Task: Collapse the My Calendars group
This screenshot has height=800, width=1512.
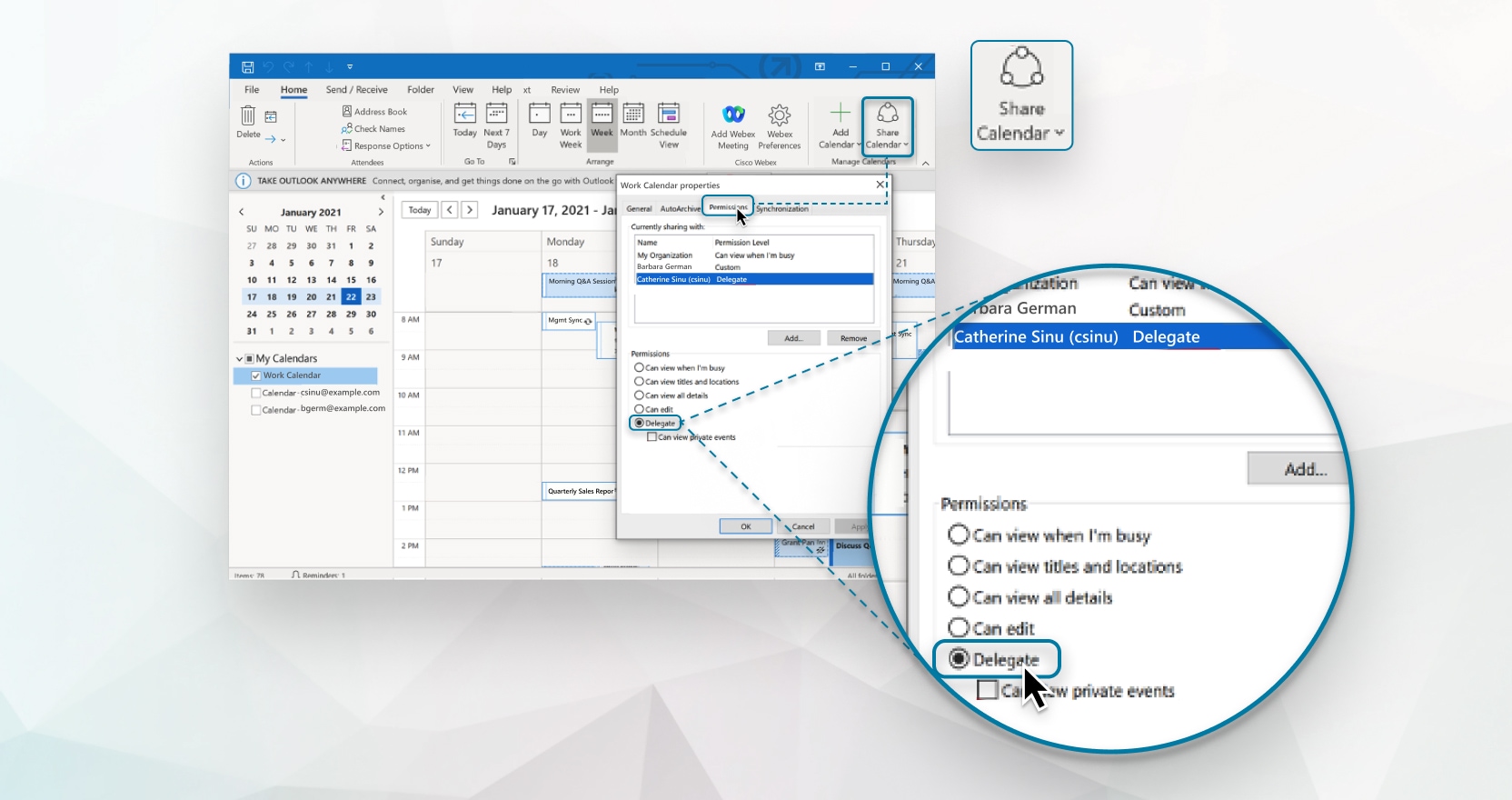Action: click(240, 359)
